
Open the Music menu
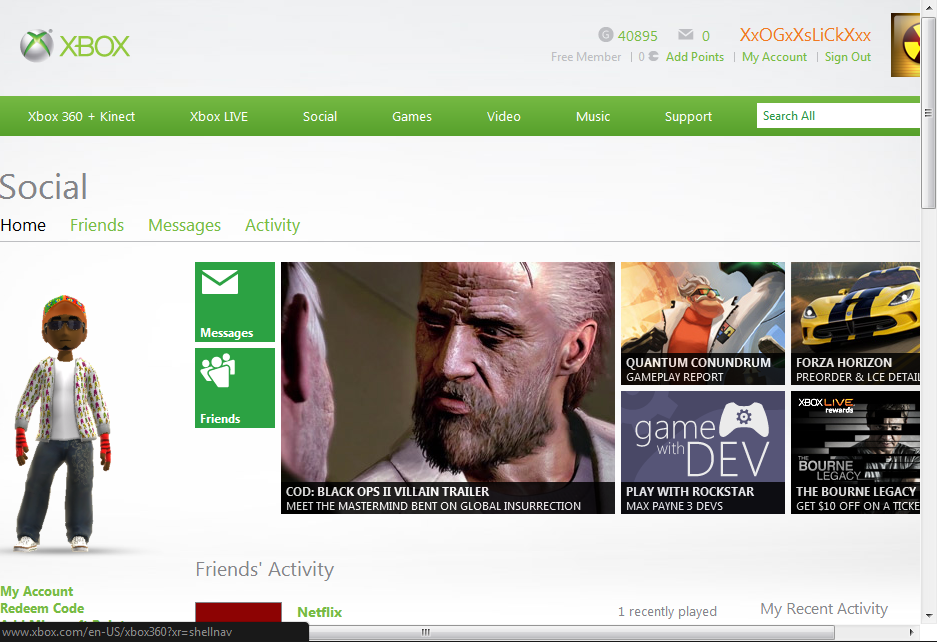pos(593,117)
